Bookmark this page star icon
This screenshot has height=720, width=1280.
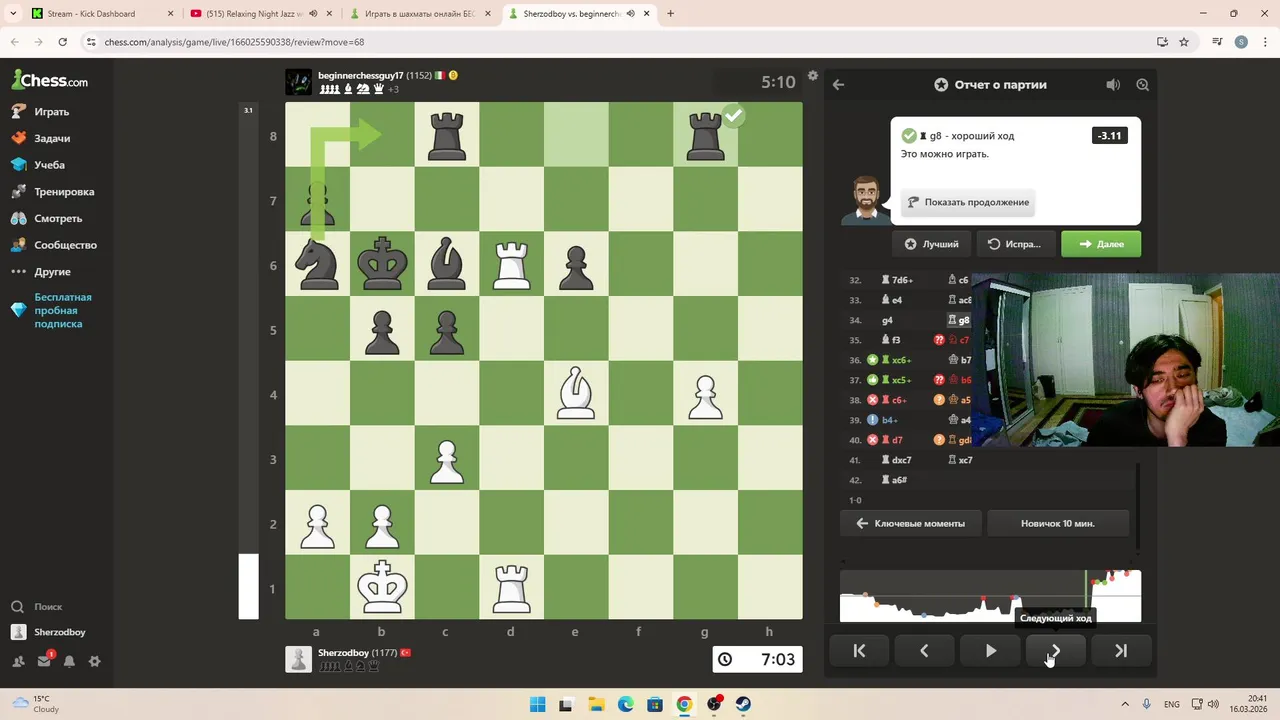click(x=1184, y=42)
